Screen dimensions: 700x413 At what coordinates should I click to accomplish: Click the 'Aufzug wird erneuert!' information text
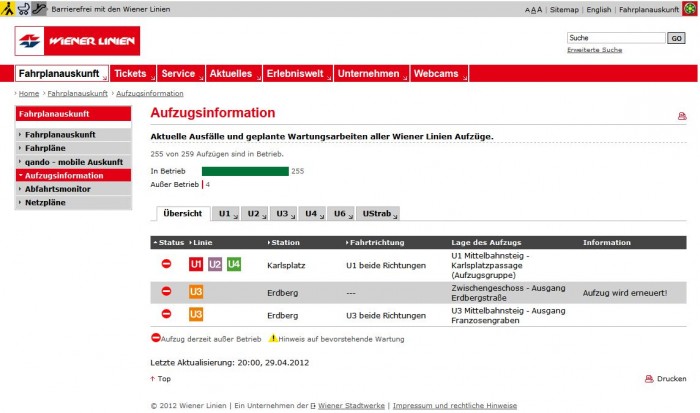coord(625,293)
